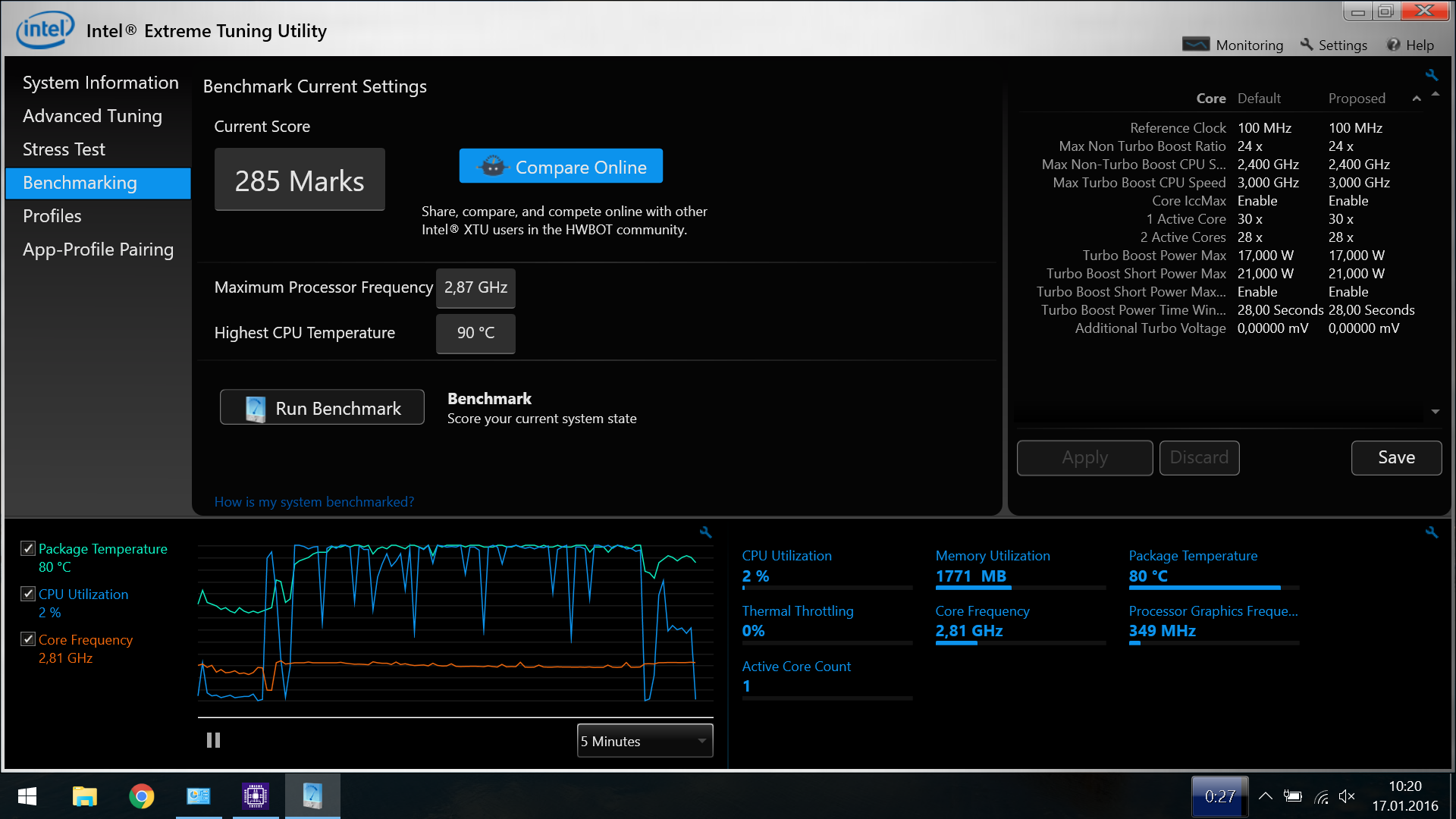This screenshot has height=819, width=1456.
Task: Click the 285 Marks score box
Action: click(x=300, y=180)
